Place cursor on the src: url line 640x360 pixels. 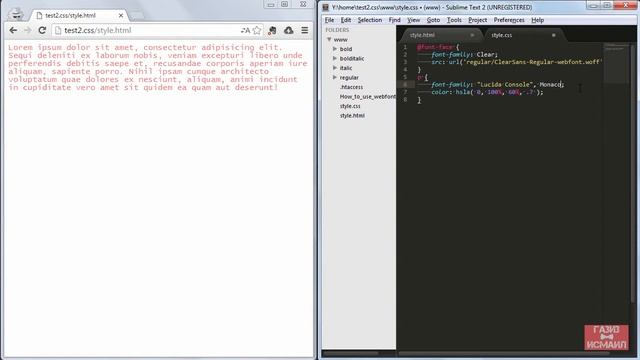point(517,62)
